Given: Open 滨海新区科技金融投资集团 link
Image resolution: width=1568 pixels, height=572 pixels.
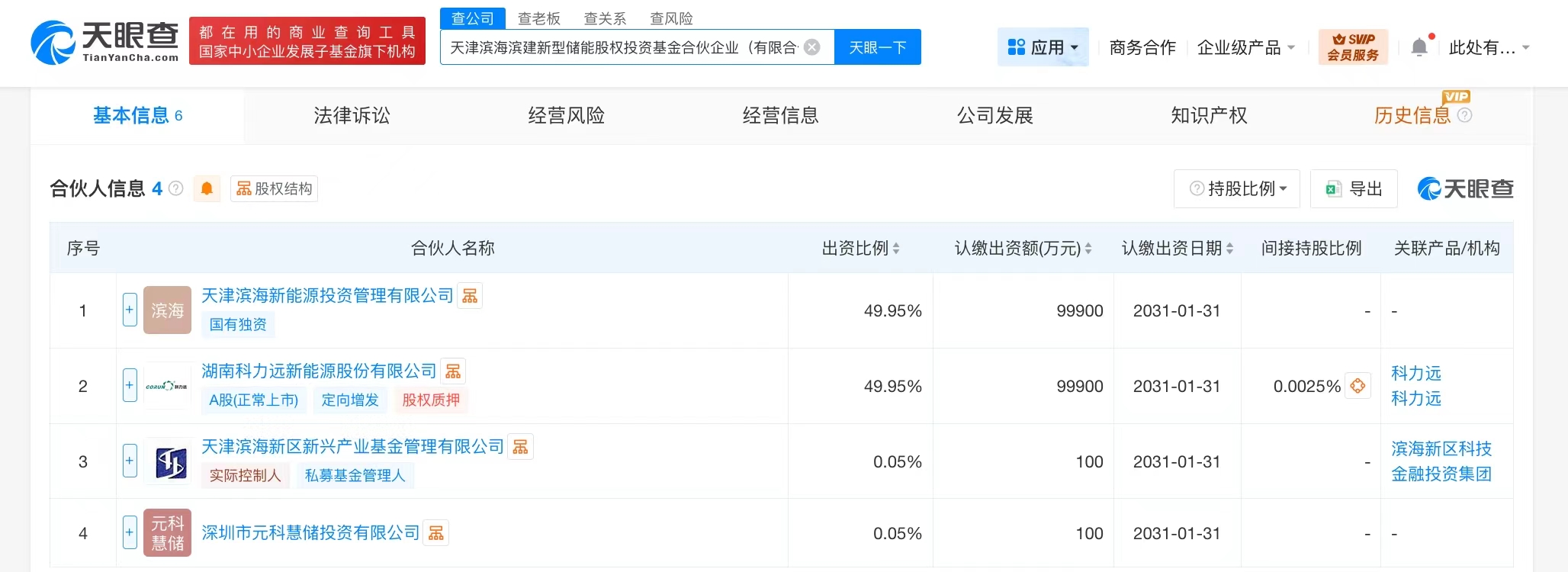Looking at the screenshot, I should (1441, 461).
